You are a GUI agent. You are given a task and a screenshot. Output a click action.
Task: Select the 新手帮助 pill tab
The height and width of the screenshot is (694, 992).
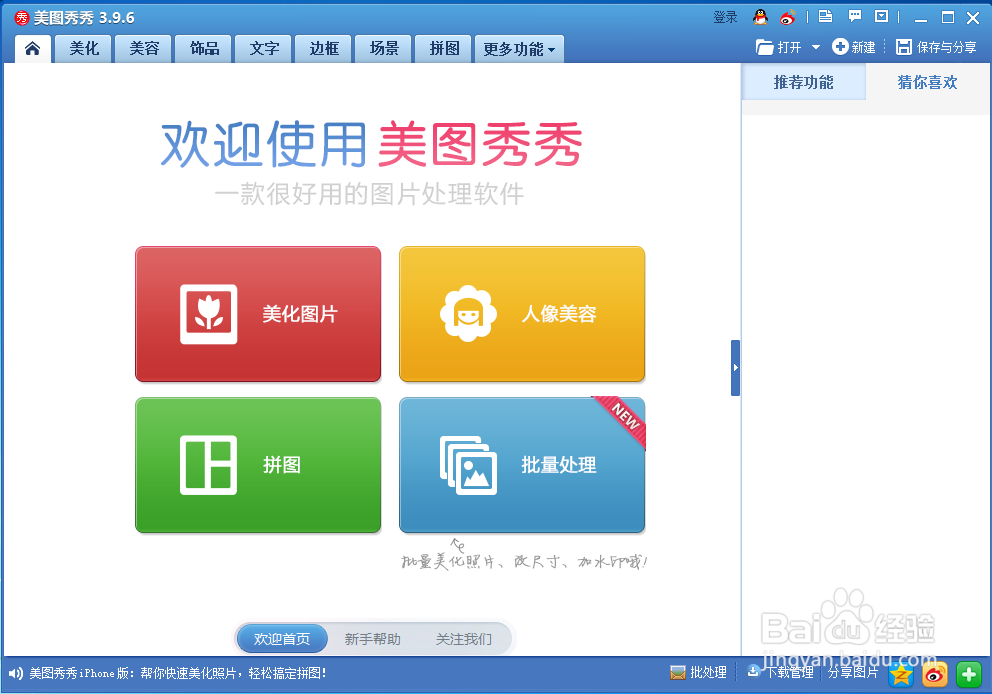(x=373, y=639)
